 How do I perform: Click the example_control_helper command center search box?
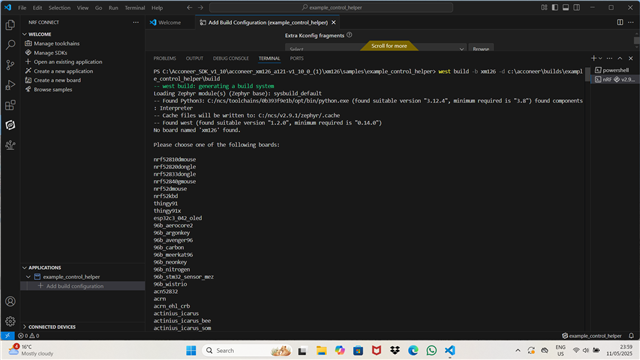click(331, 7)
